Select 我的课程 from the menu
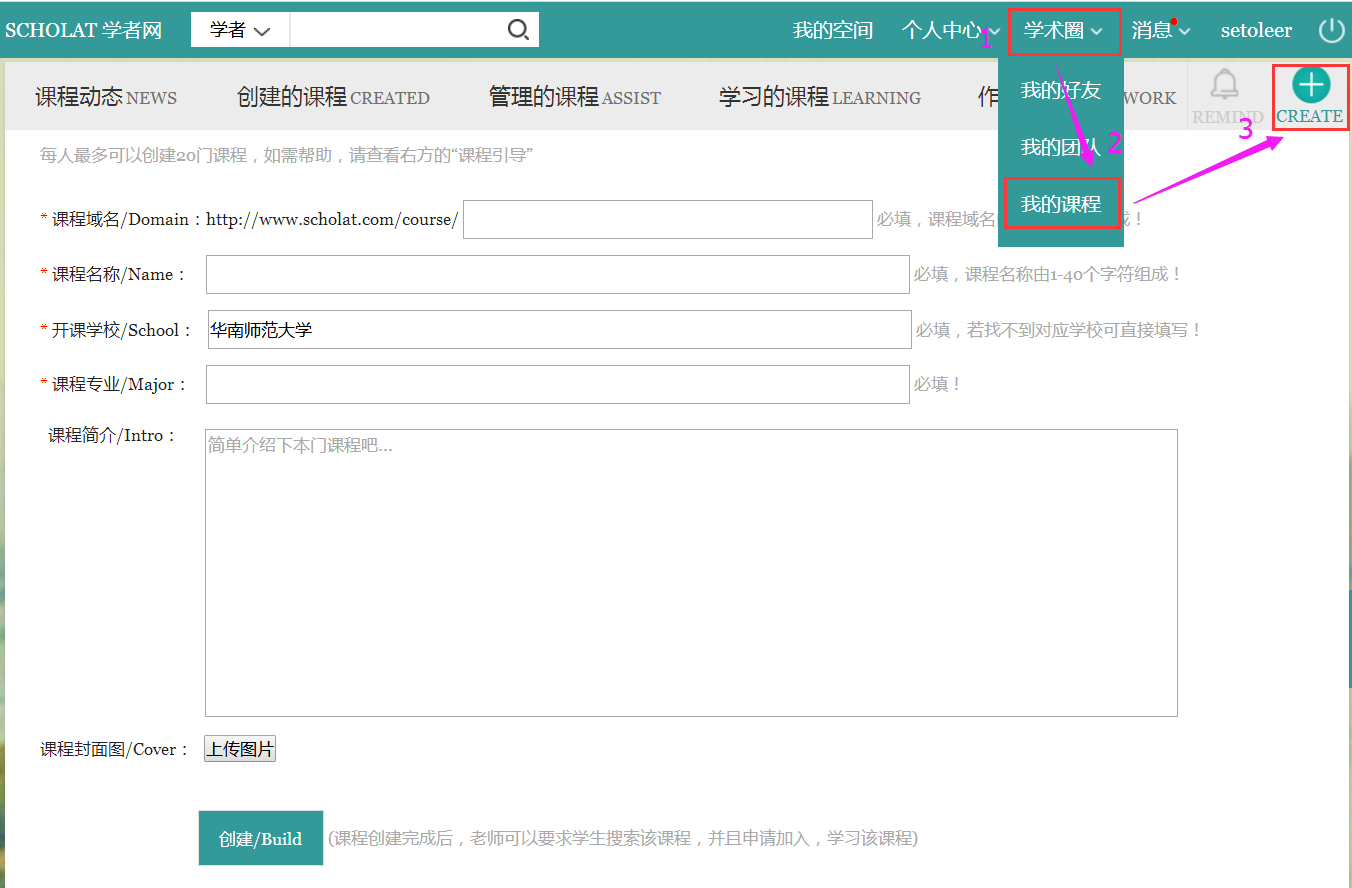This screenshot has height=888, width=1352. 1061,204
